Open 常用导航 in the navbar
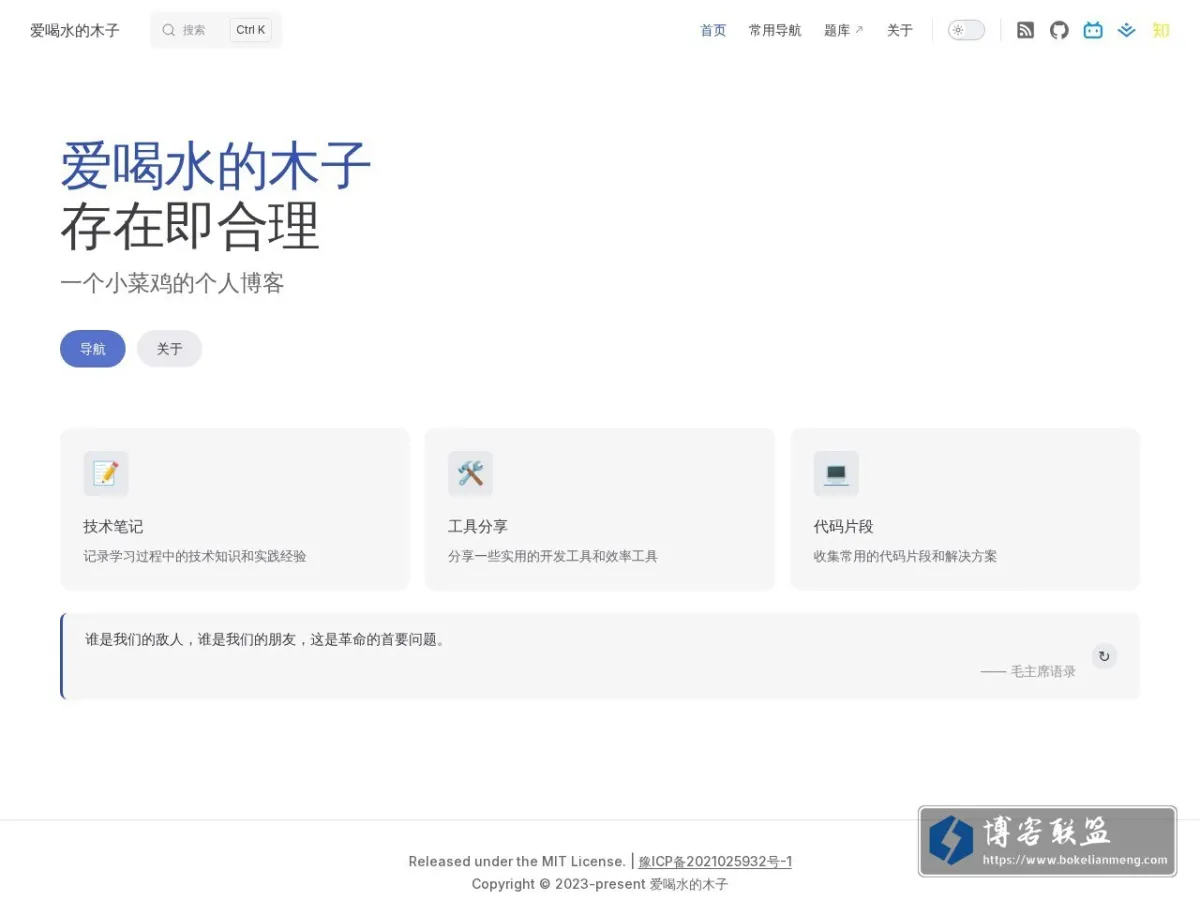This screenshot has height=900, width=1200. click(x=775, y=30)
